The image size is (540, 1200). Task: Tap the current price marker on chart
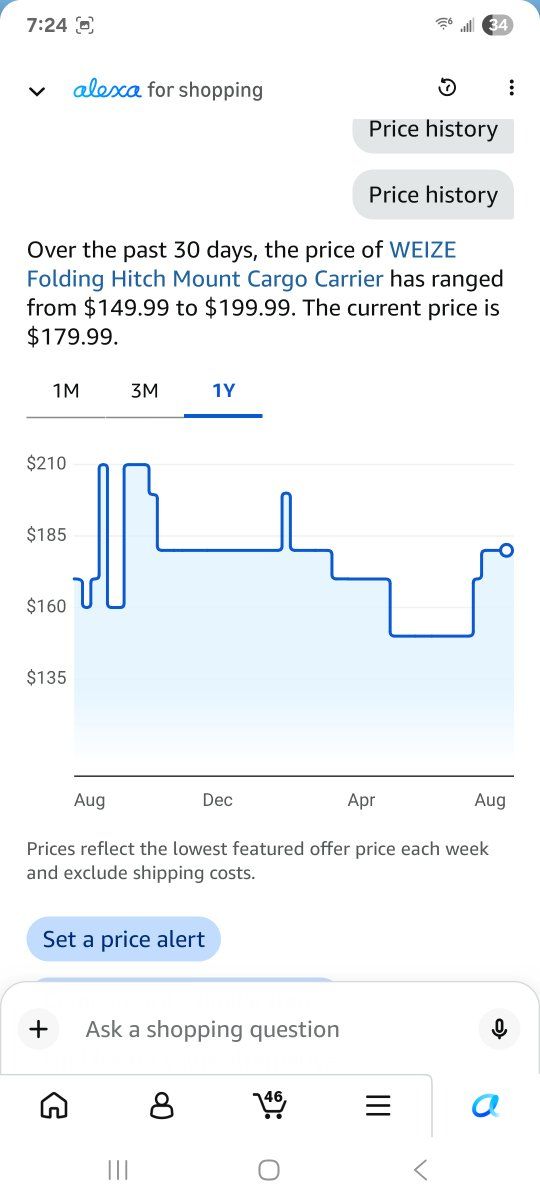(506, 550)
